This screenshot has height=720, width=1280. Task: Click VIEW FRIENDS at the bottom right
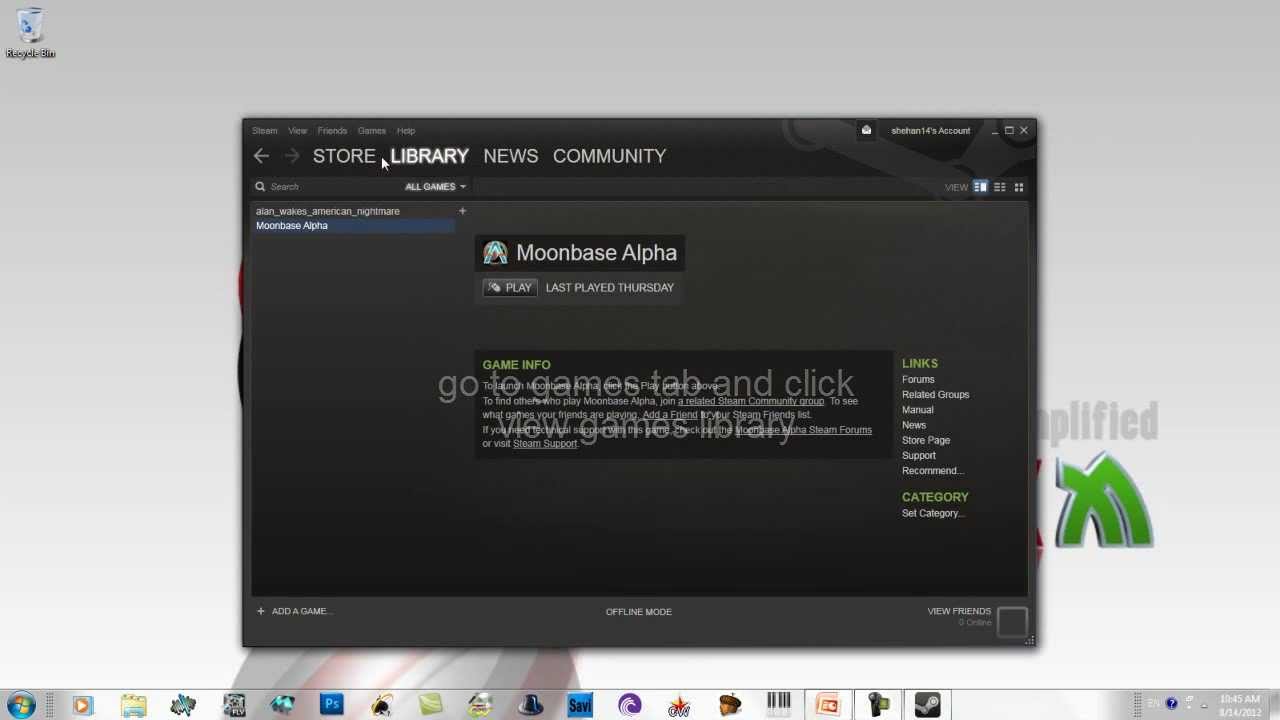[x=959, y=611]
